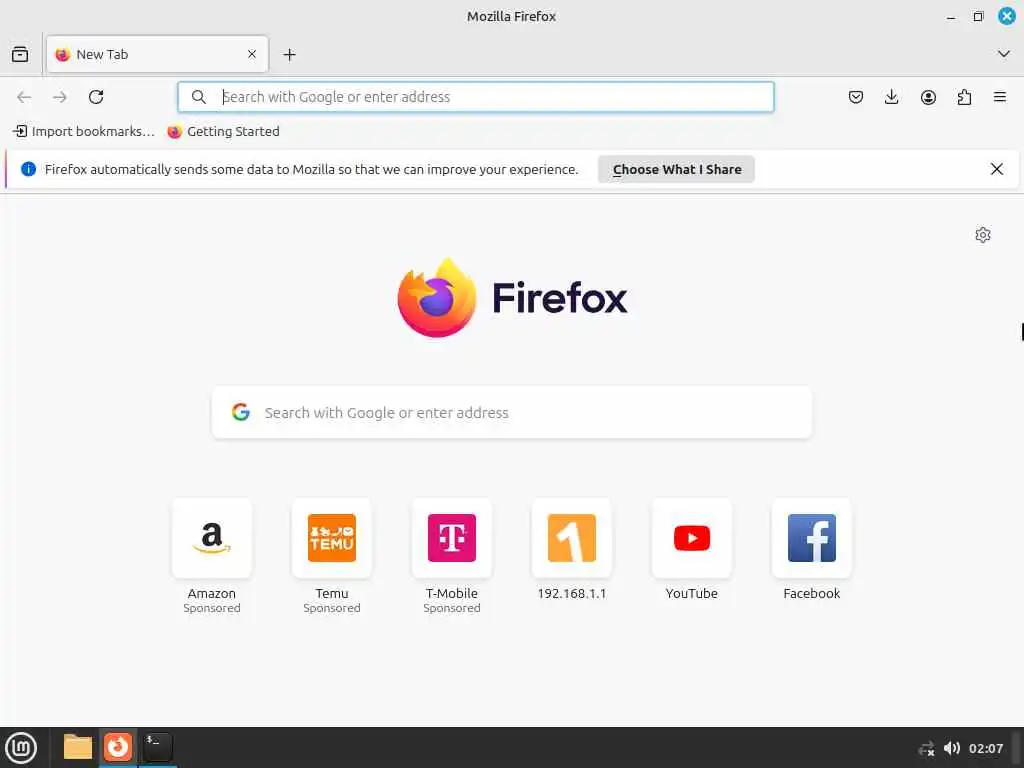Screen dimensions: 1024x768
Task: Open the Downloads panel
Action: pos(891,97)
